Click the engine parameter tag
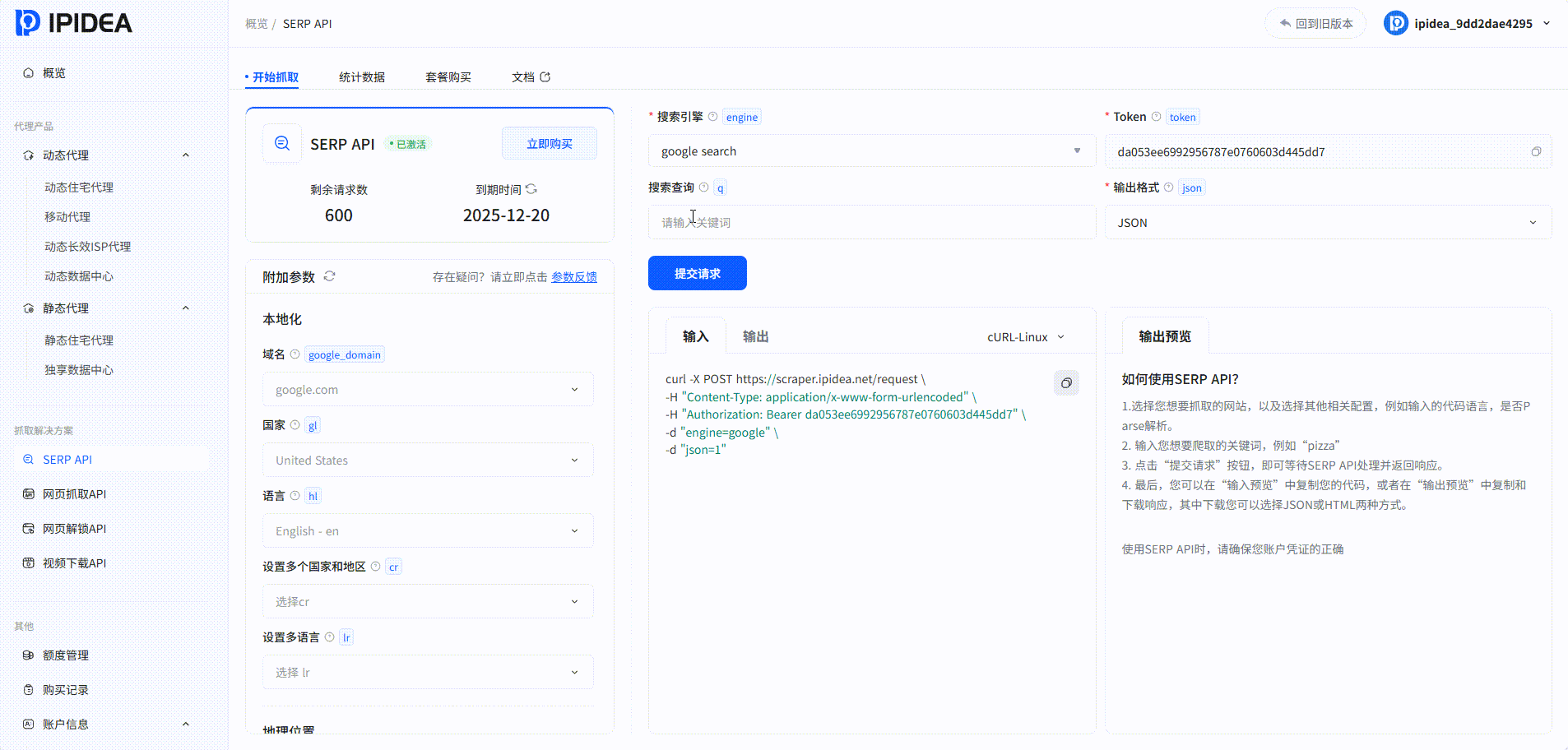 tap(742, 117)
